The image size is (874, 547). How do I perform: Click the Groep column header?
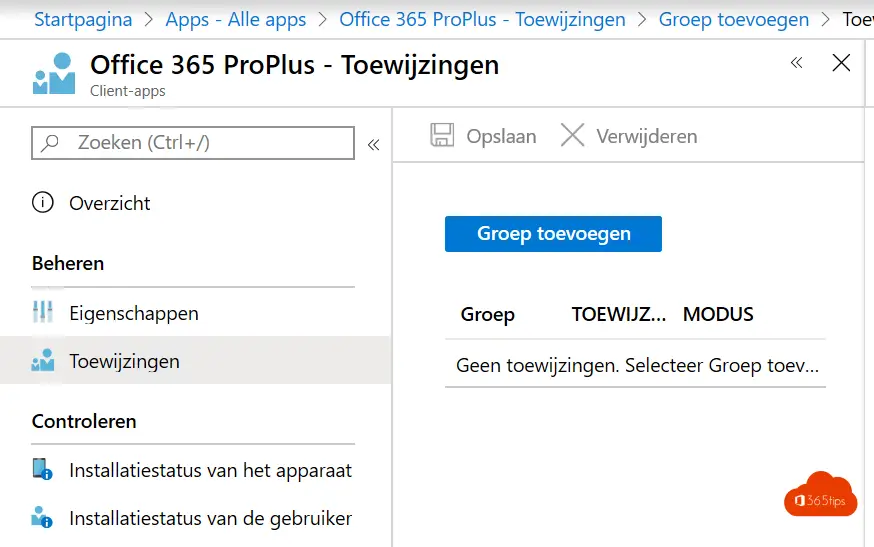(488, 314)
